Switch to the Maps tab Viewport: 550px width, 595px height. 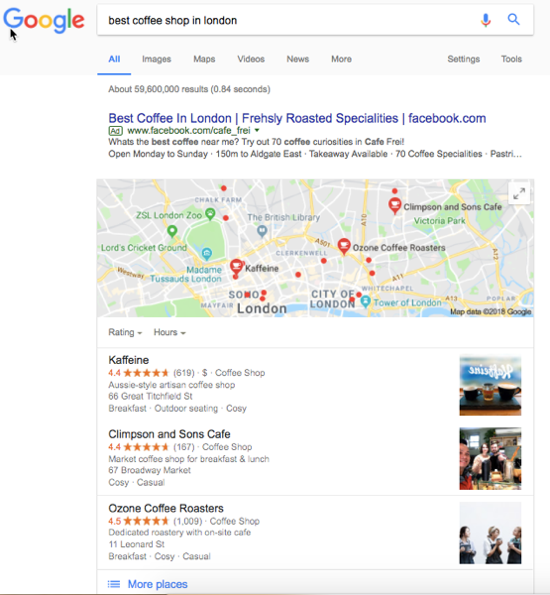pyautogui.click(x=204, y=59)
